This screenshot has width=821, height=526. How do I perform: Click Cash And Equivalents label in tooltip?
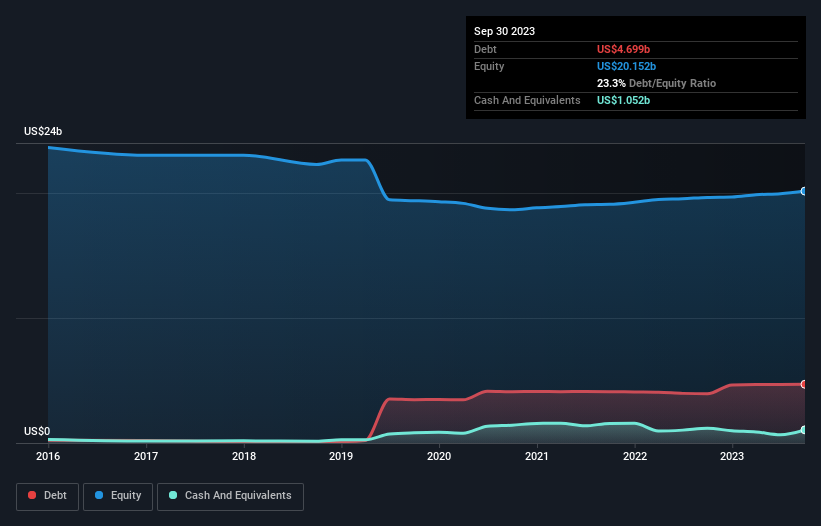[527, 100]
